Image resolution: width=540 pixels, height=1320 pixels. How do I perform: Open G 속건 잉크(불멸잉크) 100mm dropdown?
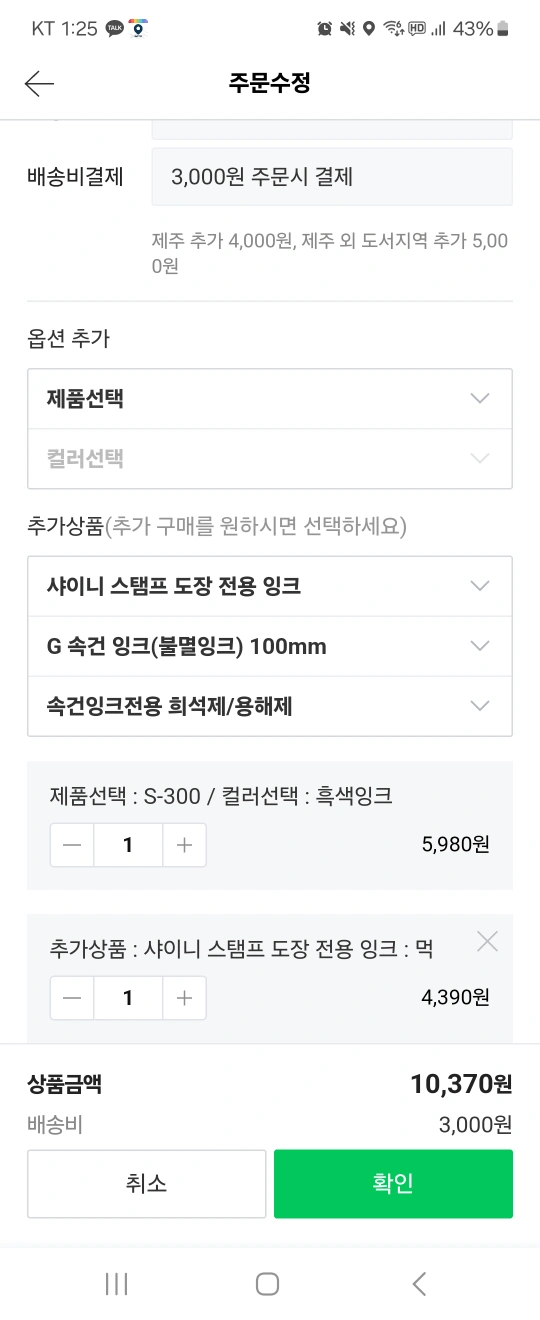coord(270,646)
